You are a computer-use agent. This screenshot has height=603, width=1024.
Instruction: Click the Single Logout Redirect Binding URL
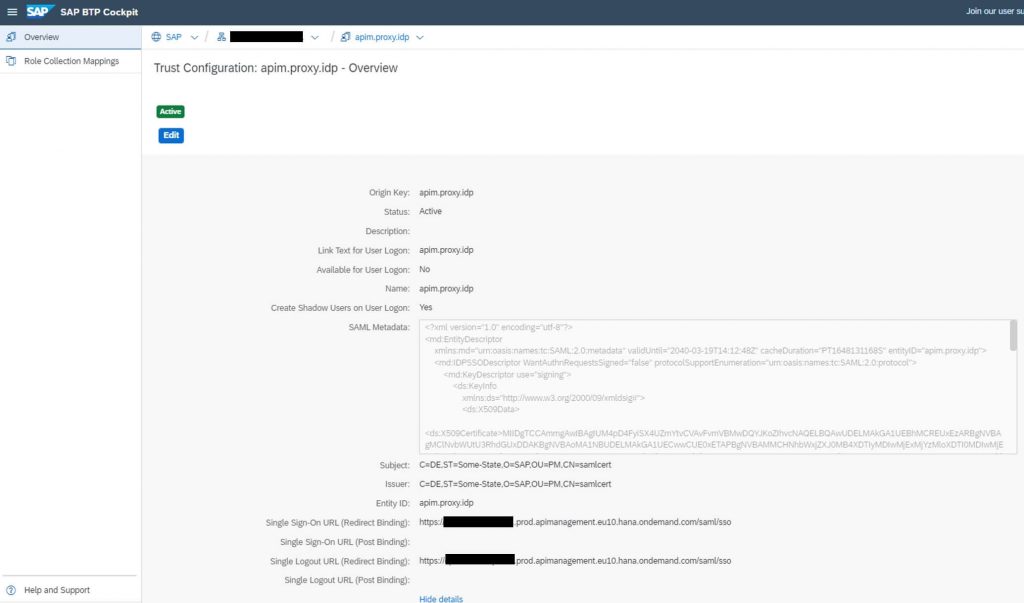(575, 561)
